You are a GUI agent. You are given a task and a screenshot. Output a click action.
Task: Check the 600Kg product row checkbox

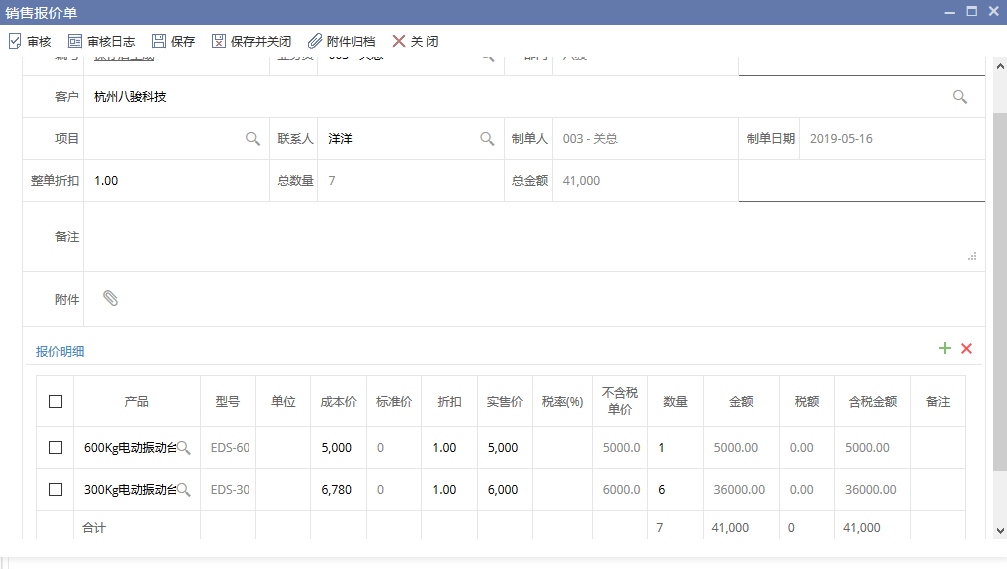56,448
